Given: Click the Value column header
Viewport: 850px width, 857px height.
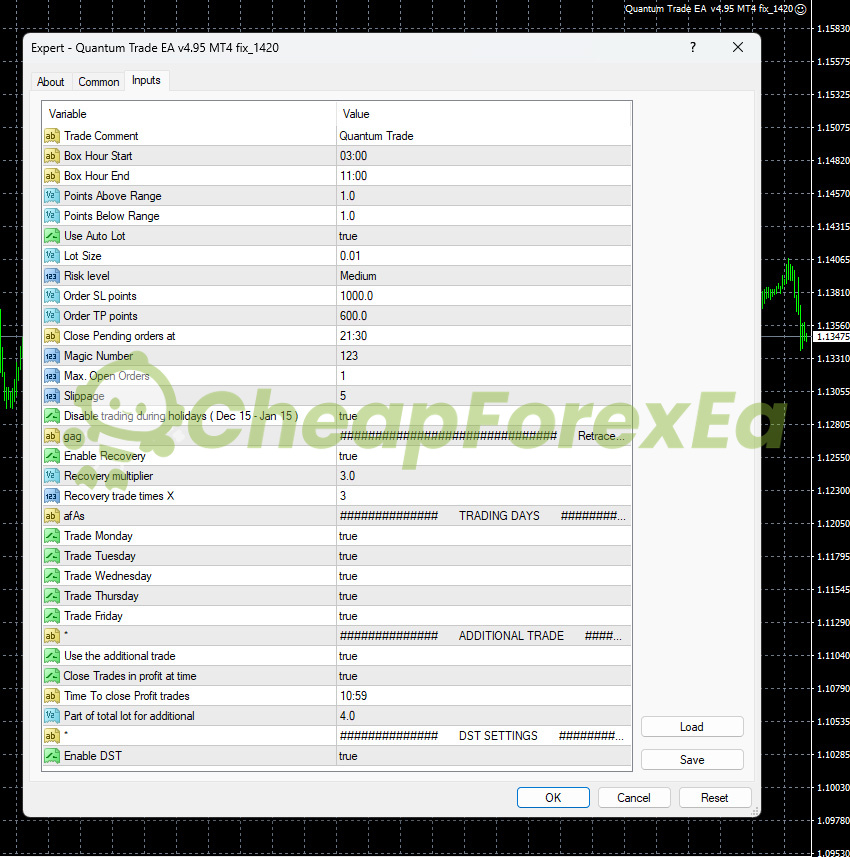Looking at the screenshot, I should [484, 114].
